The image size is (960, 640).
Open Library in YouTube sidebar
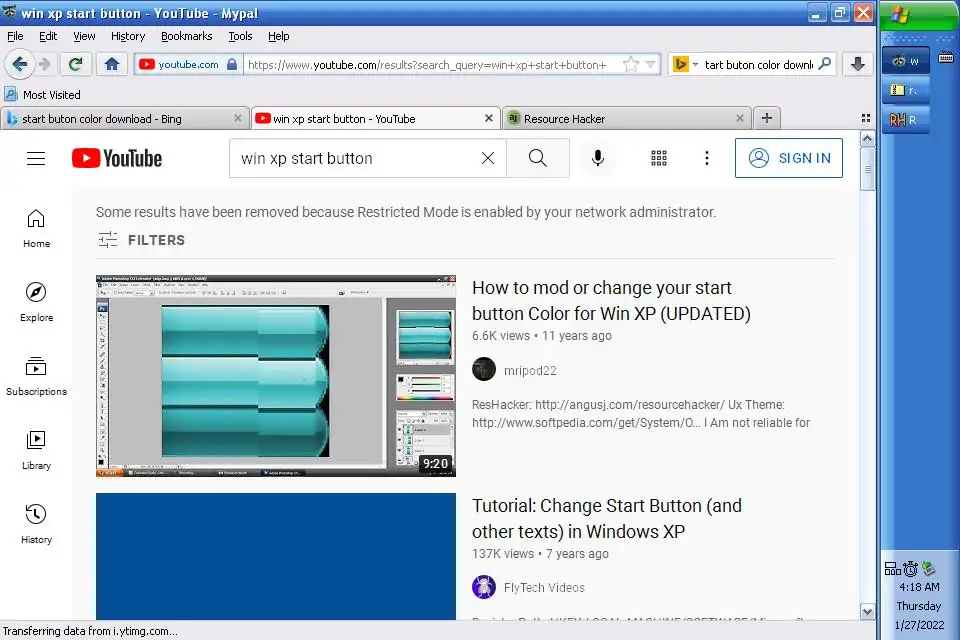point(36,450)
